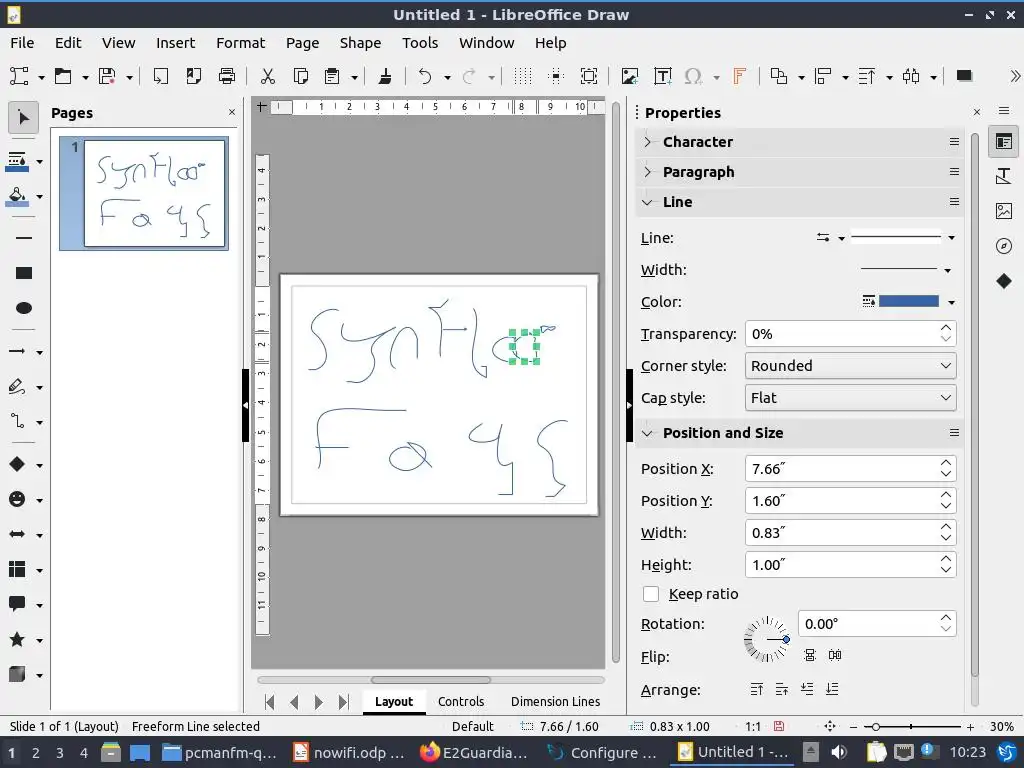Viewport: 1024px width, 768px height.
Task: Open the Shape menu
Action: [x=360, y=42]
